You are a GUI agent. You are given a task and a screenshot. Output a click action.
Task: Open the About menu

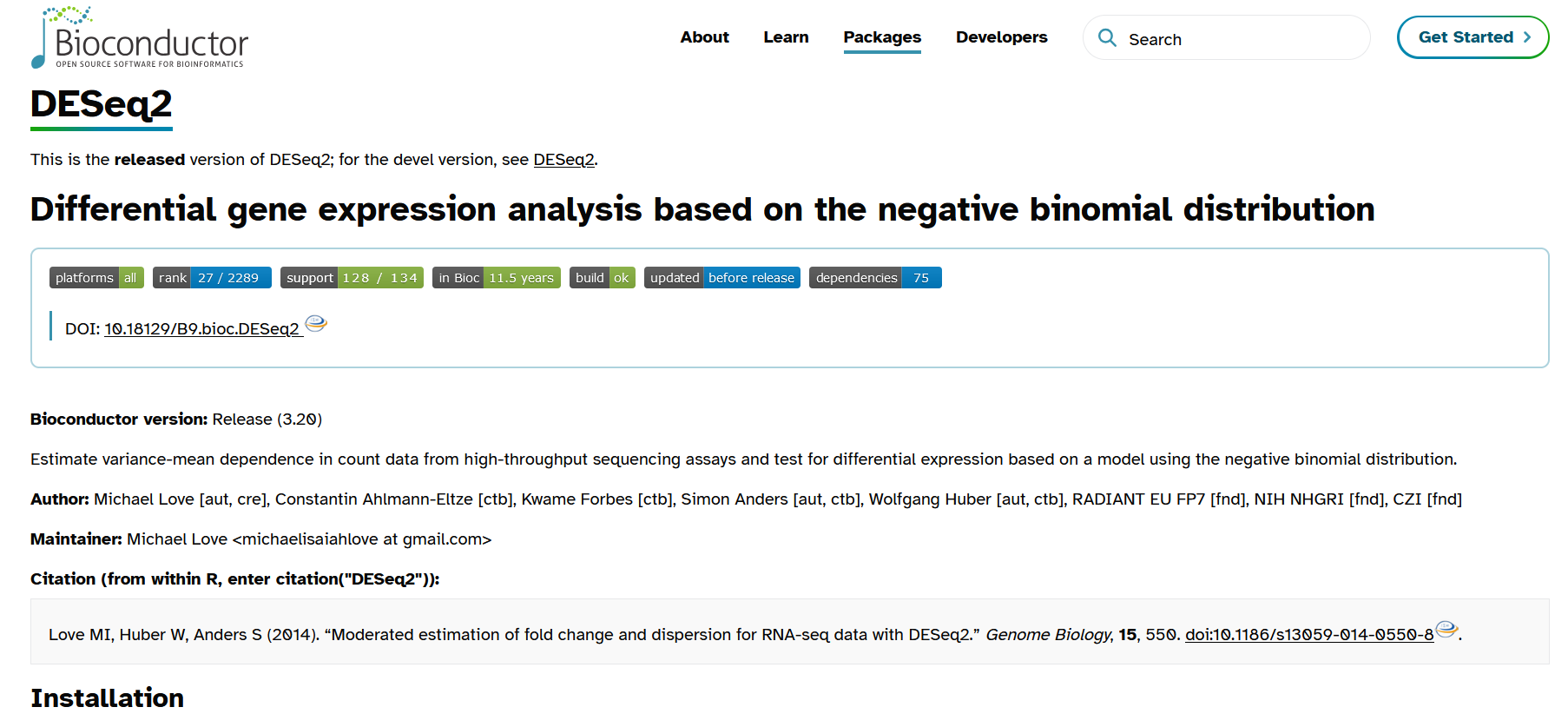pos(704,37)
